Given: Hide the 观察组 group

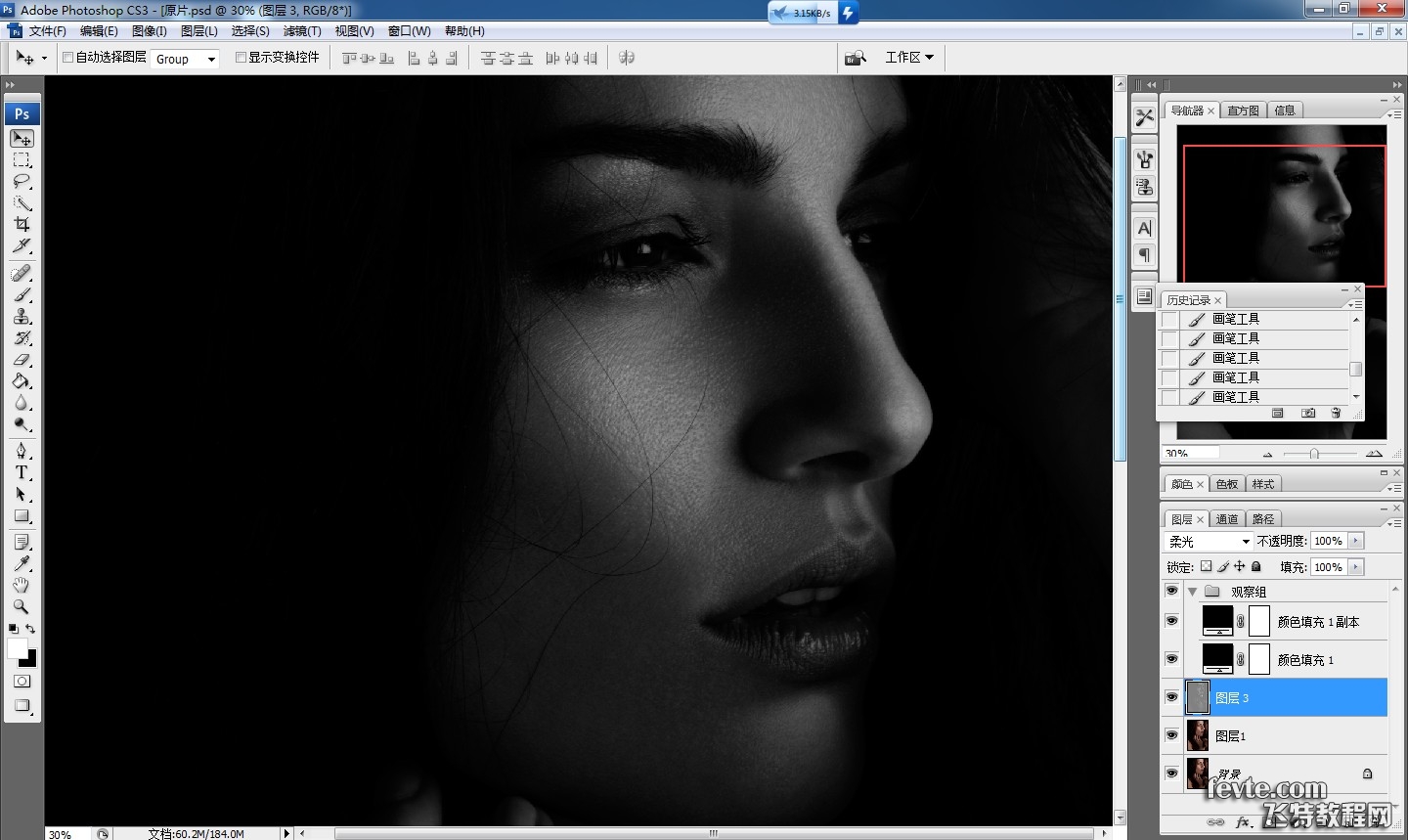Looking at the screenshot, I should tap(1171, 591).
